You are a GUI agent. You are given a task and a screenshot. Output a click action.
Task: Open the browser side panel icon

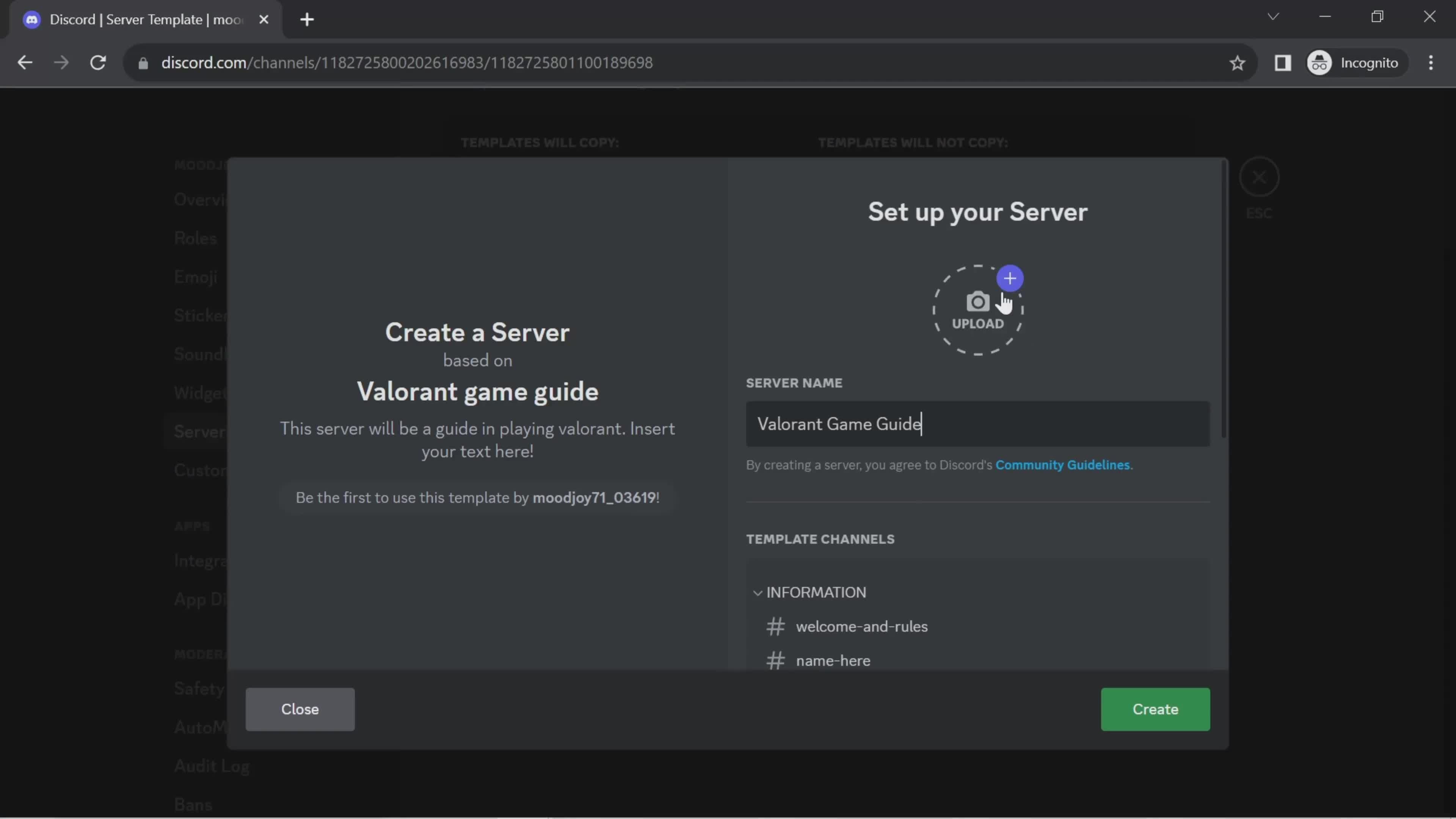coord(1282,63)
